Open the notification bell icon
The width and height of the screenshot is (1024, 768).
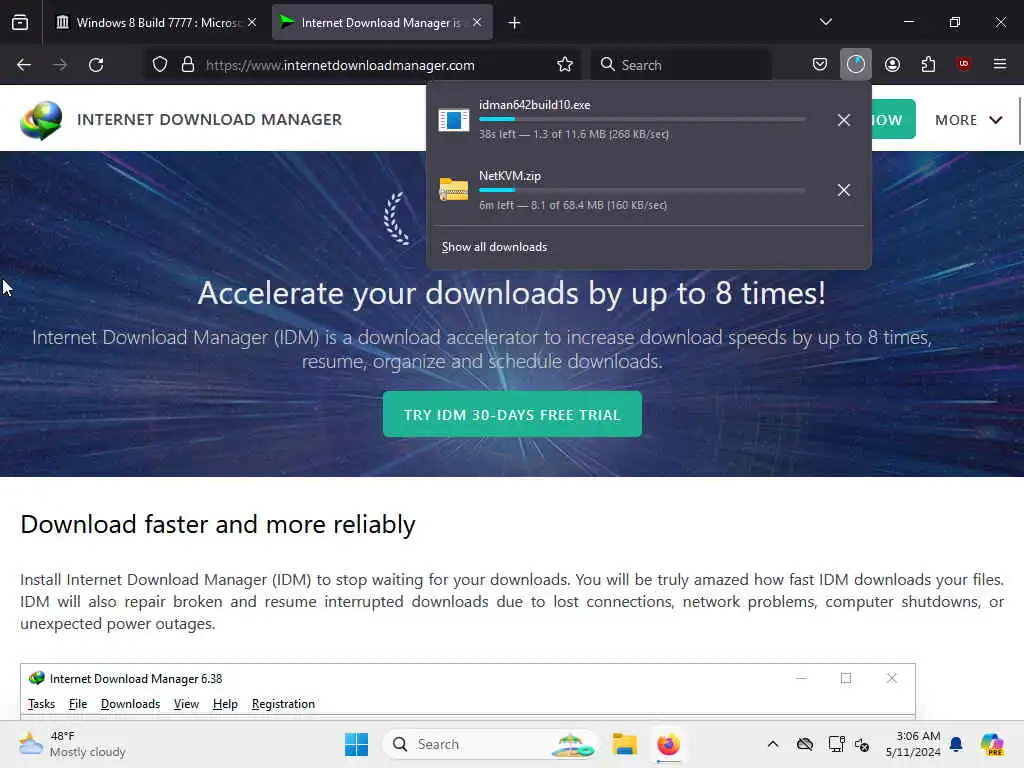[x=956, y=744]
